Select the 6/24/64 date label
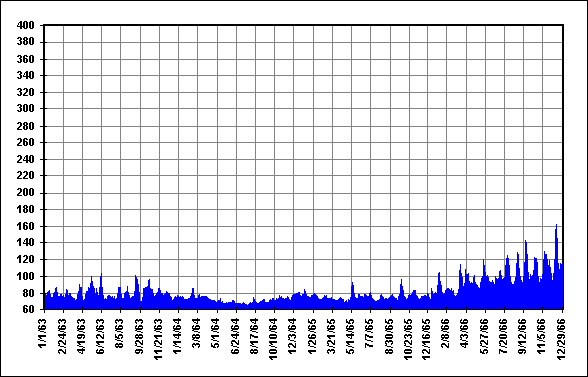 coord(235,336)
